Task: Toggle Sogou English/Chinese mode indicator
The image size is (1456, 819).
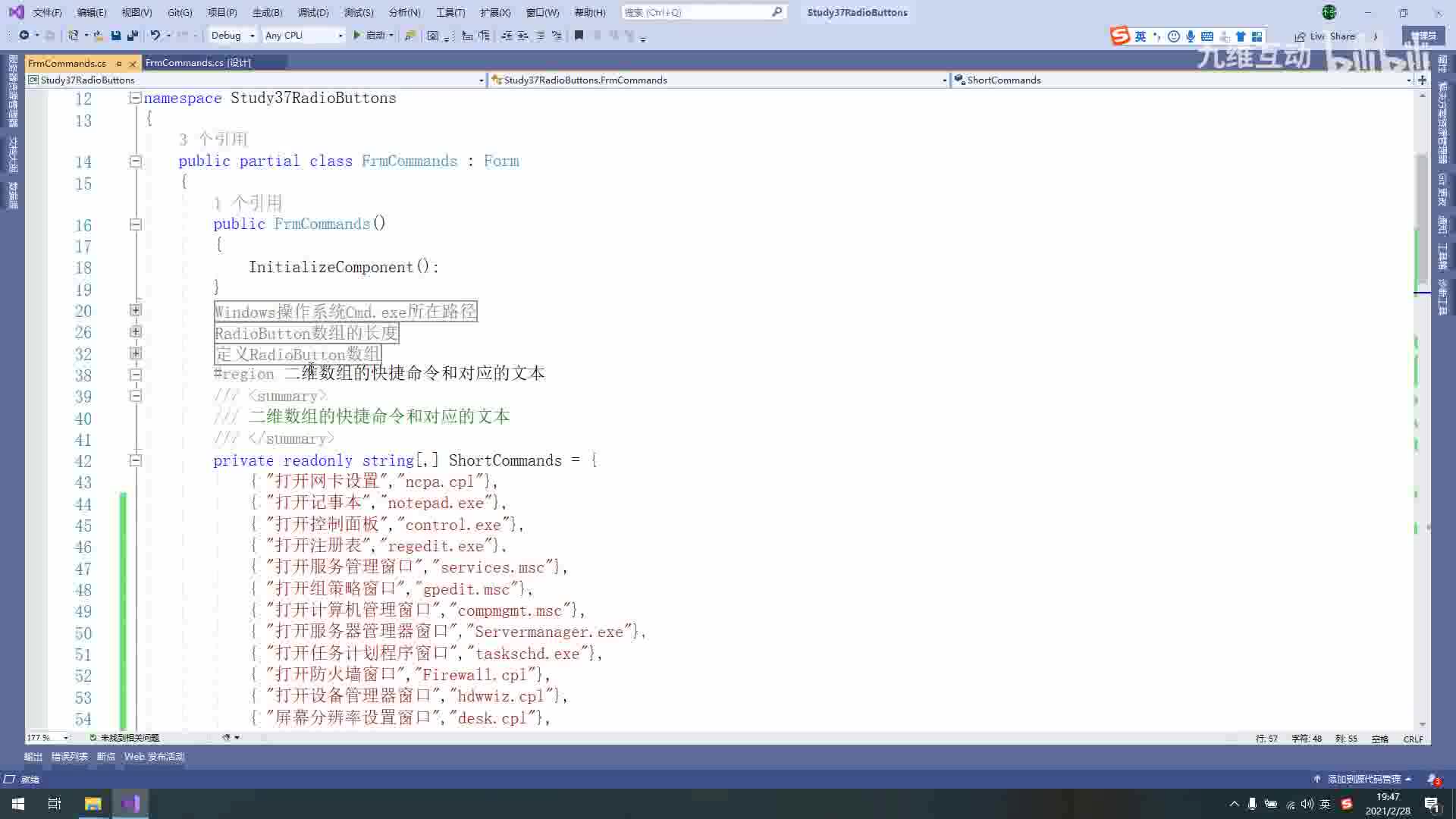Action: pyautogui.click(x=1140, y=36)
